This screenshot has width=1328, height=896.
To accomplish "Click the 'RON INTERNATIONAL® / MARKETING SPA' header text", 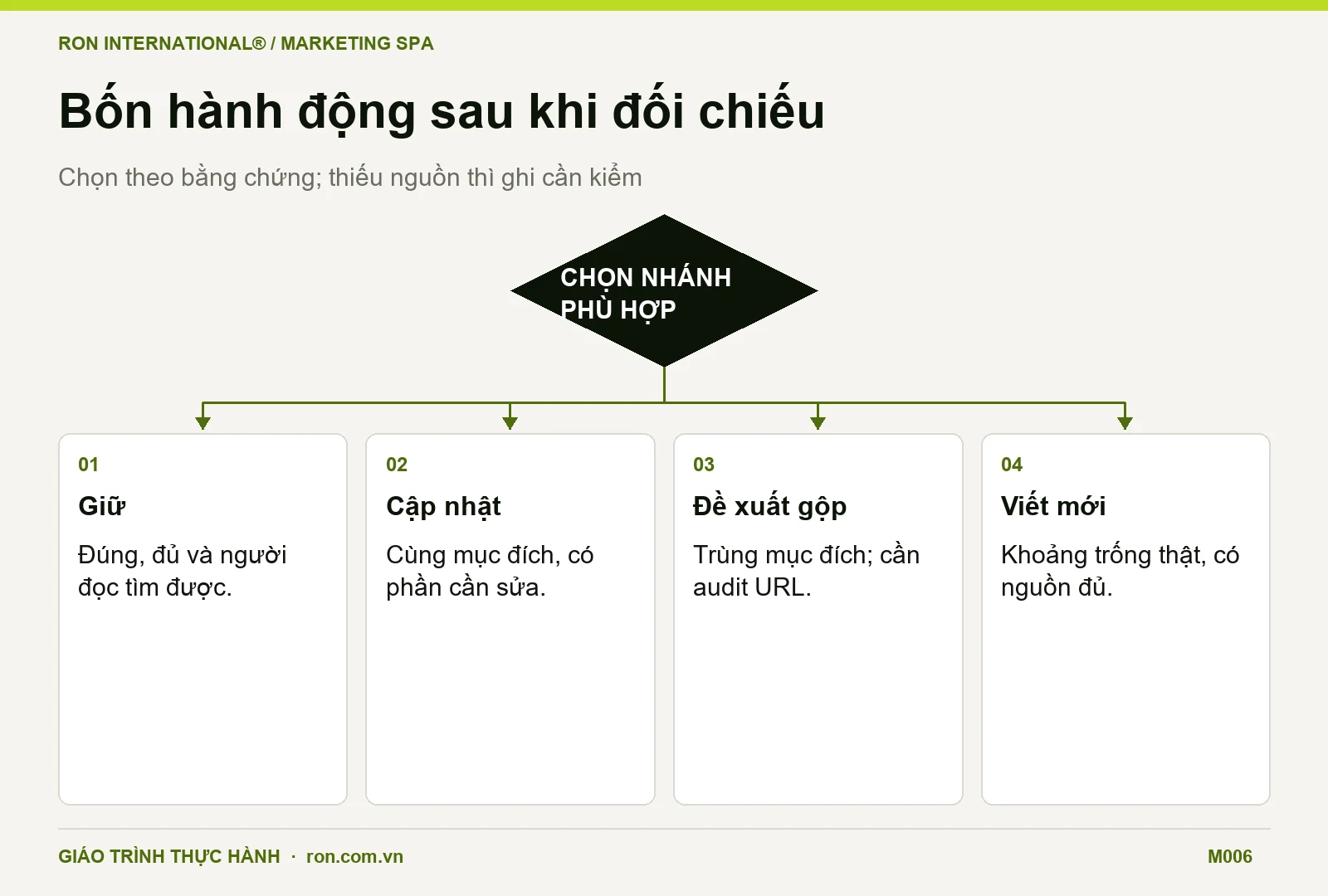I will point(246,43).
